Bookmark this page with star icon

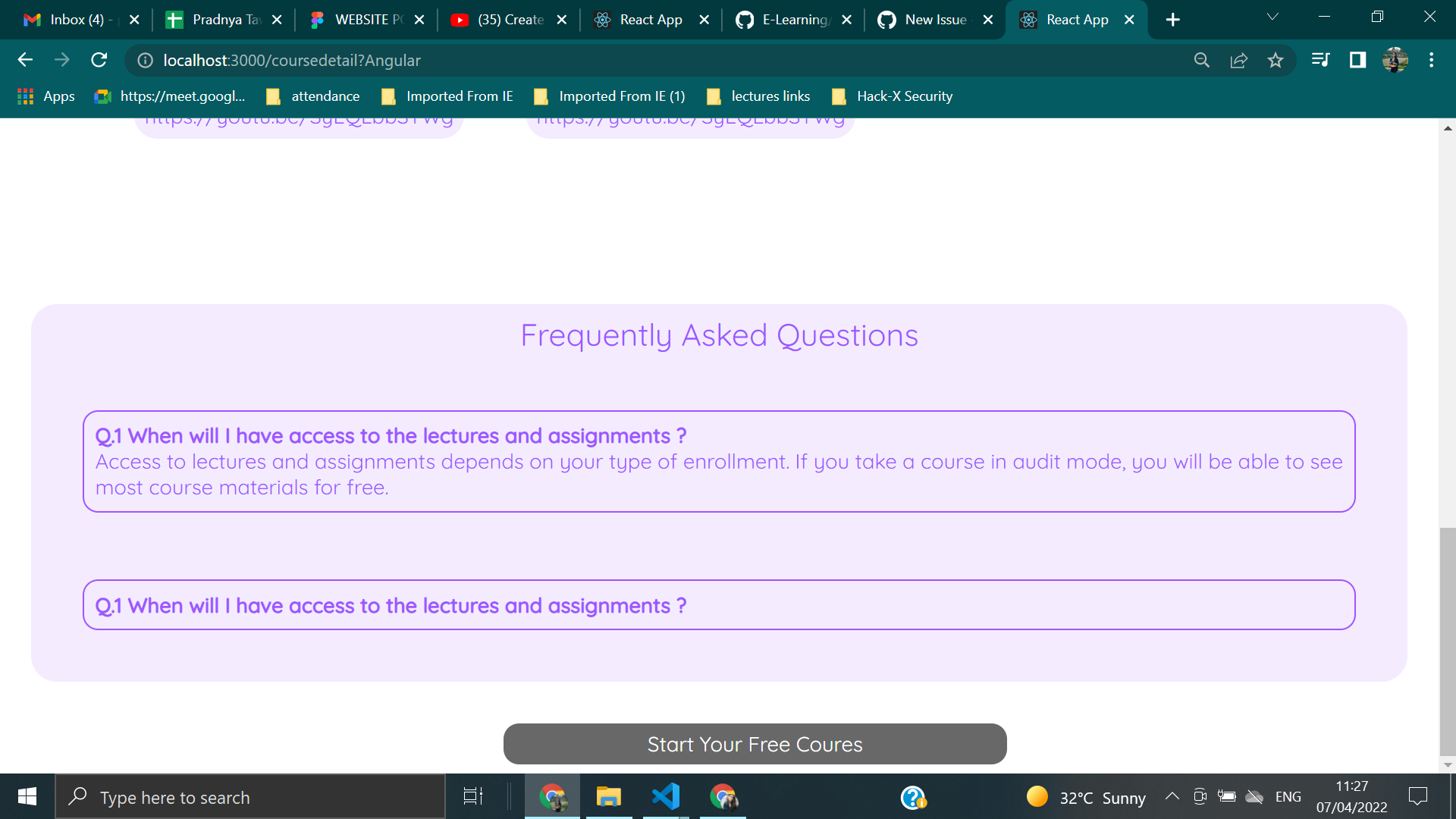[1276, 60]
